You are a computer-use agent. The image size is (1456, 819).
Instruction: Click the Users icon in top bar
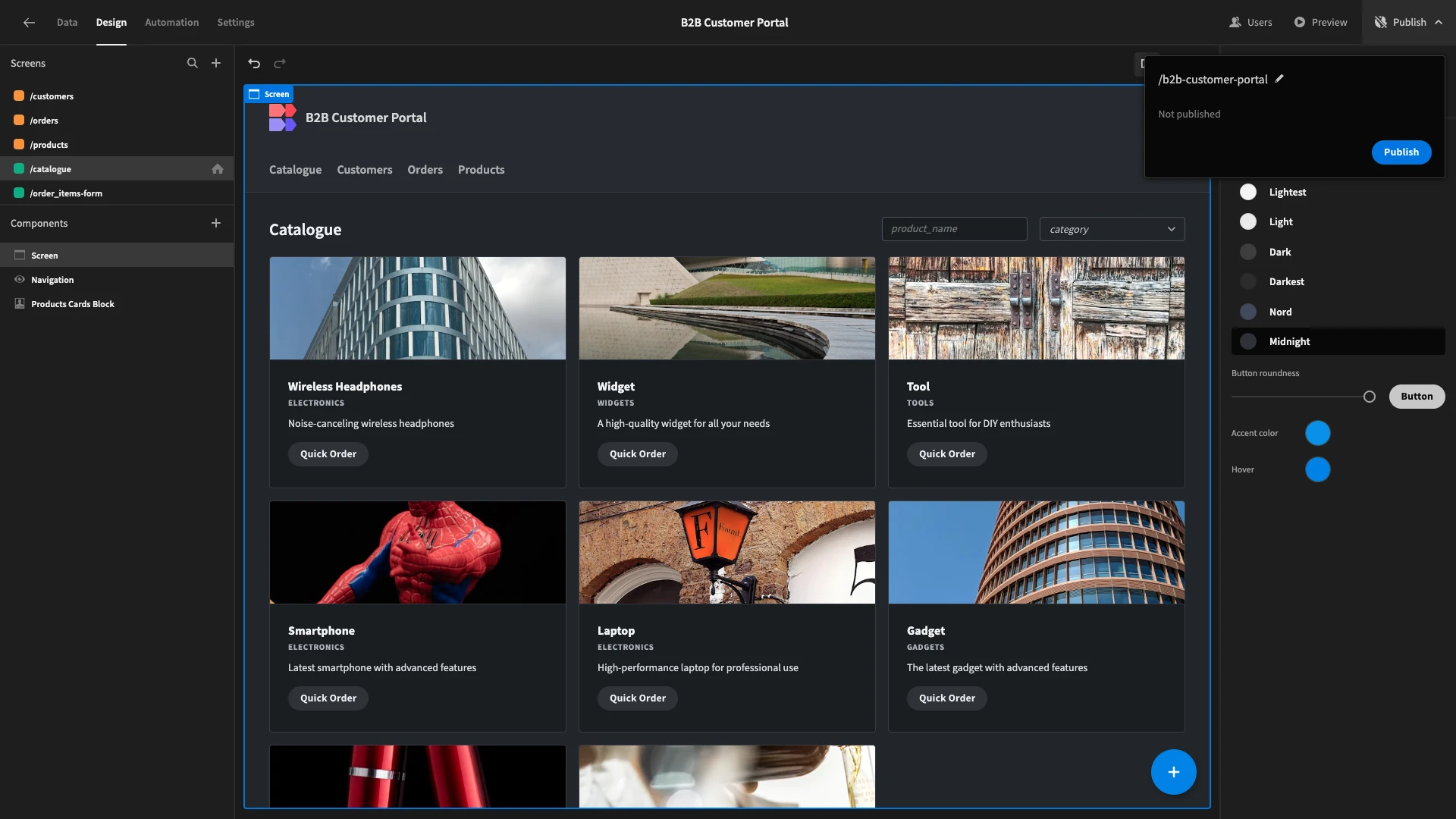coord(1235,22)
